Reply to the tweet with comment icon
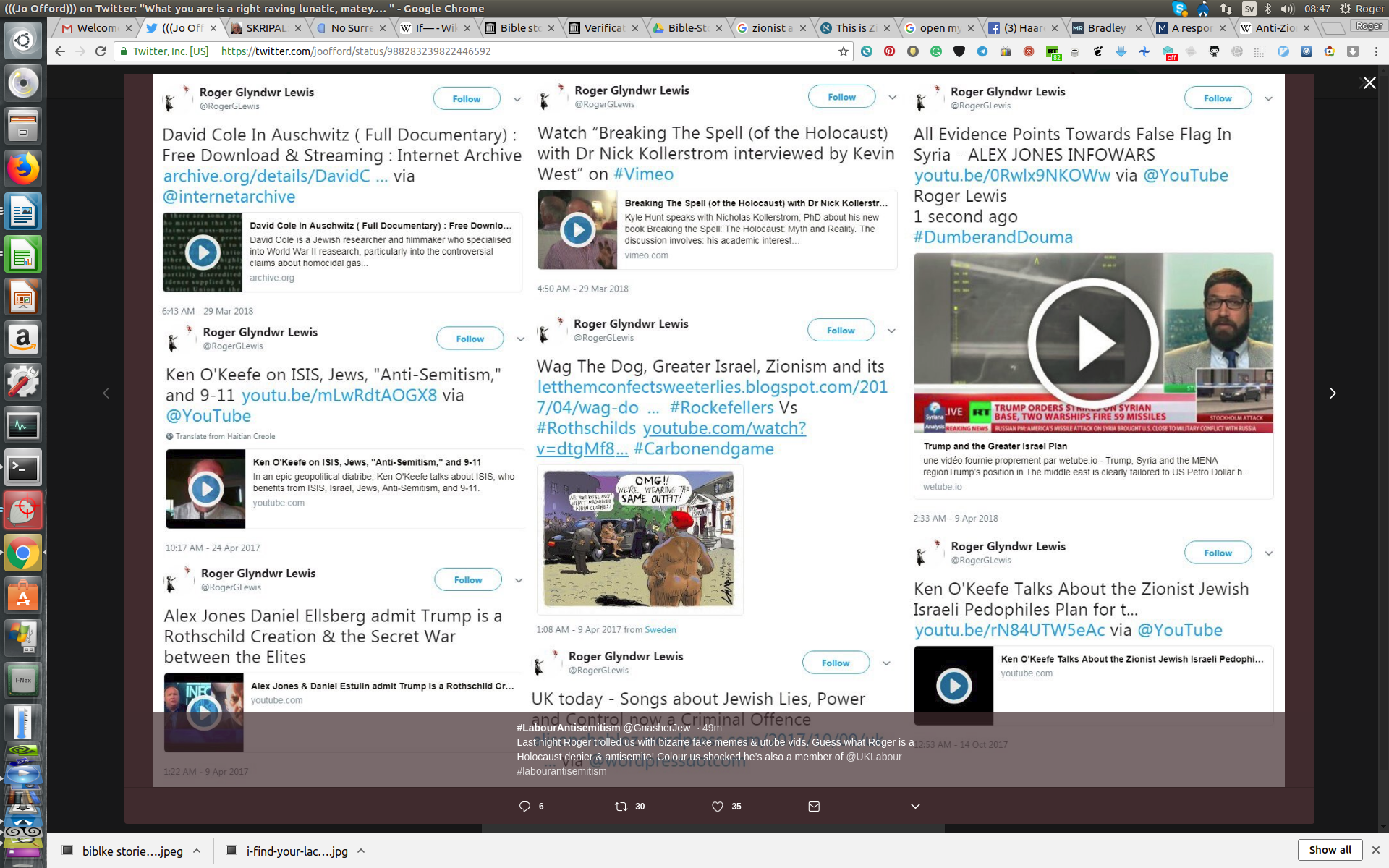Viewport: 1389px width, 868px height. pos(524,806)
